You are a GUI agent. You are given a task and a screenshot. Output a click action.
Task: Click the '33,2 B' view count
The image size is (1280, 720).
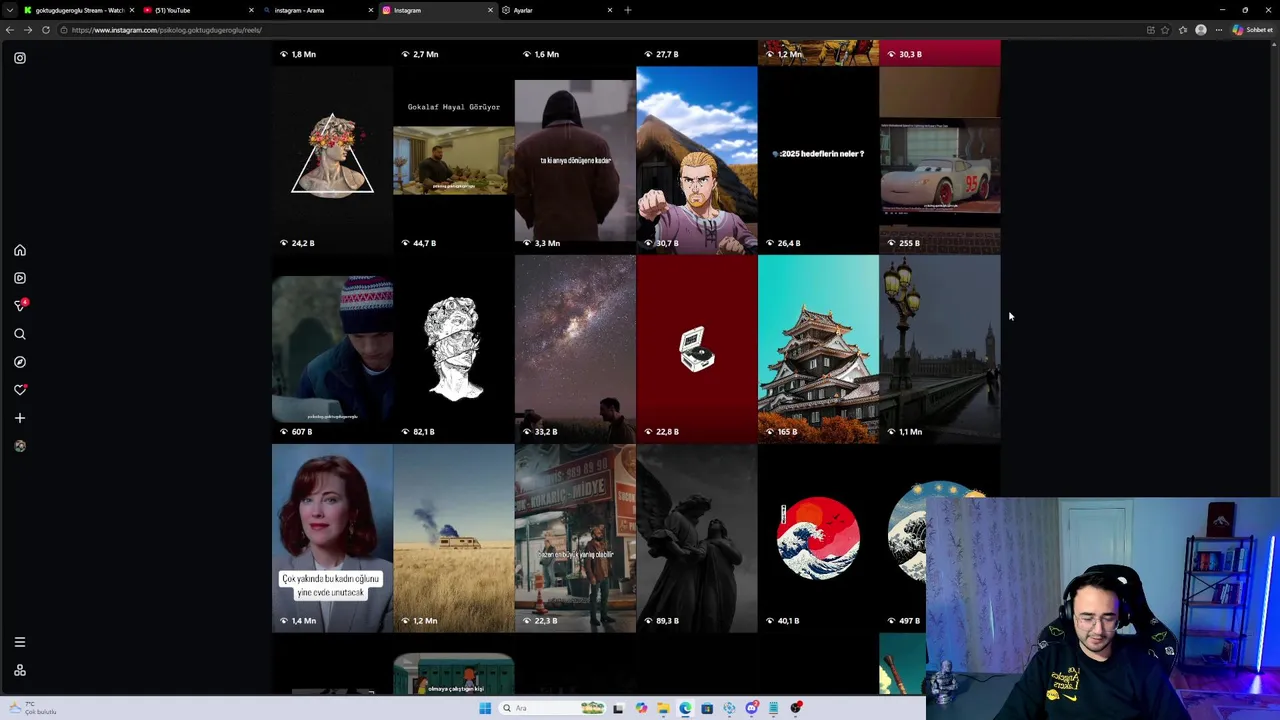pos(546,432)
